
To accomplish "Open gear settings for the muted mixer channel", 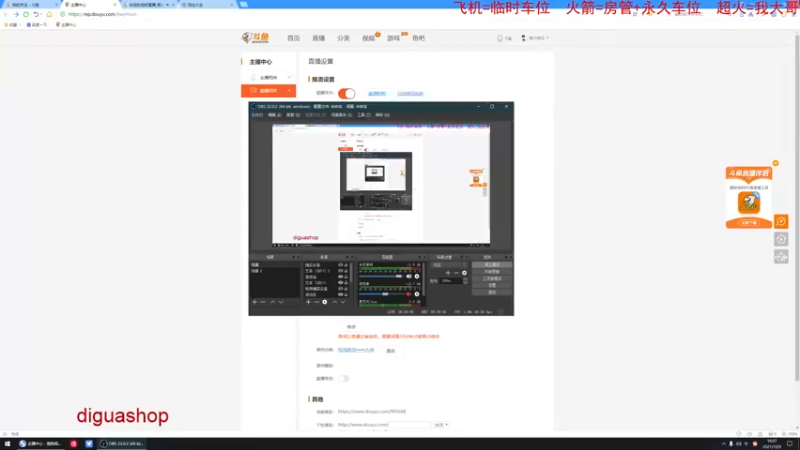I will pos(417,294).
